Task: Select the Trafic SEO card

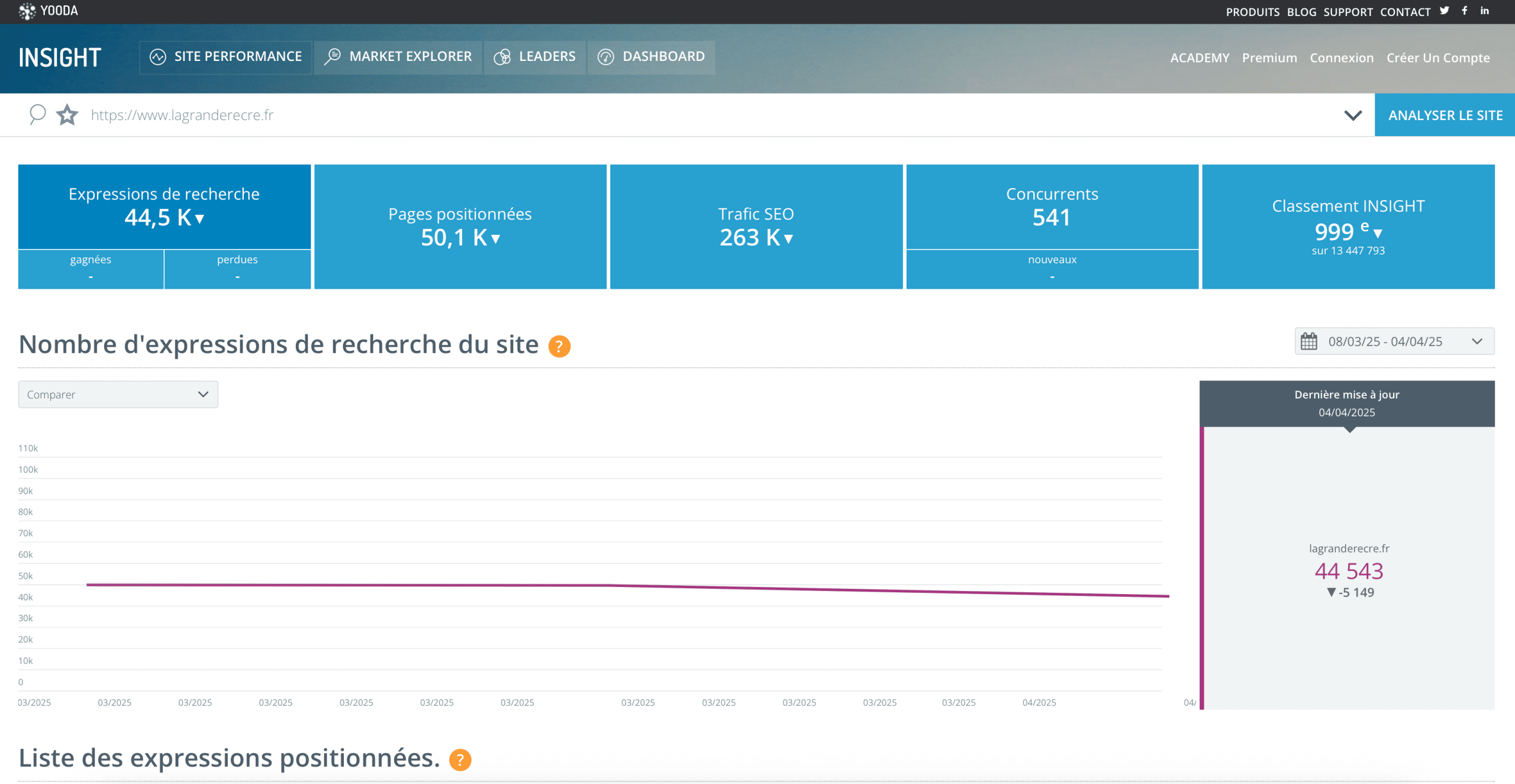Action: pyautogui.click(x=756, y=227)
